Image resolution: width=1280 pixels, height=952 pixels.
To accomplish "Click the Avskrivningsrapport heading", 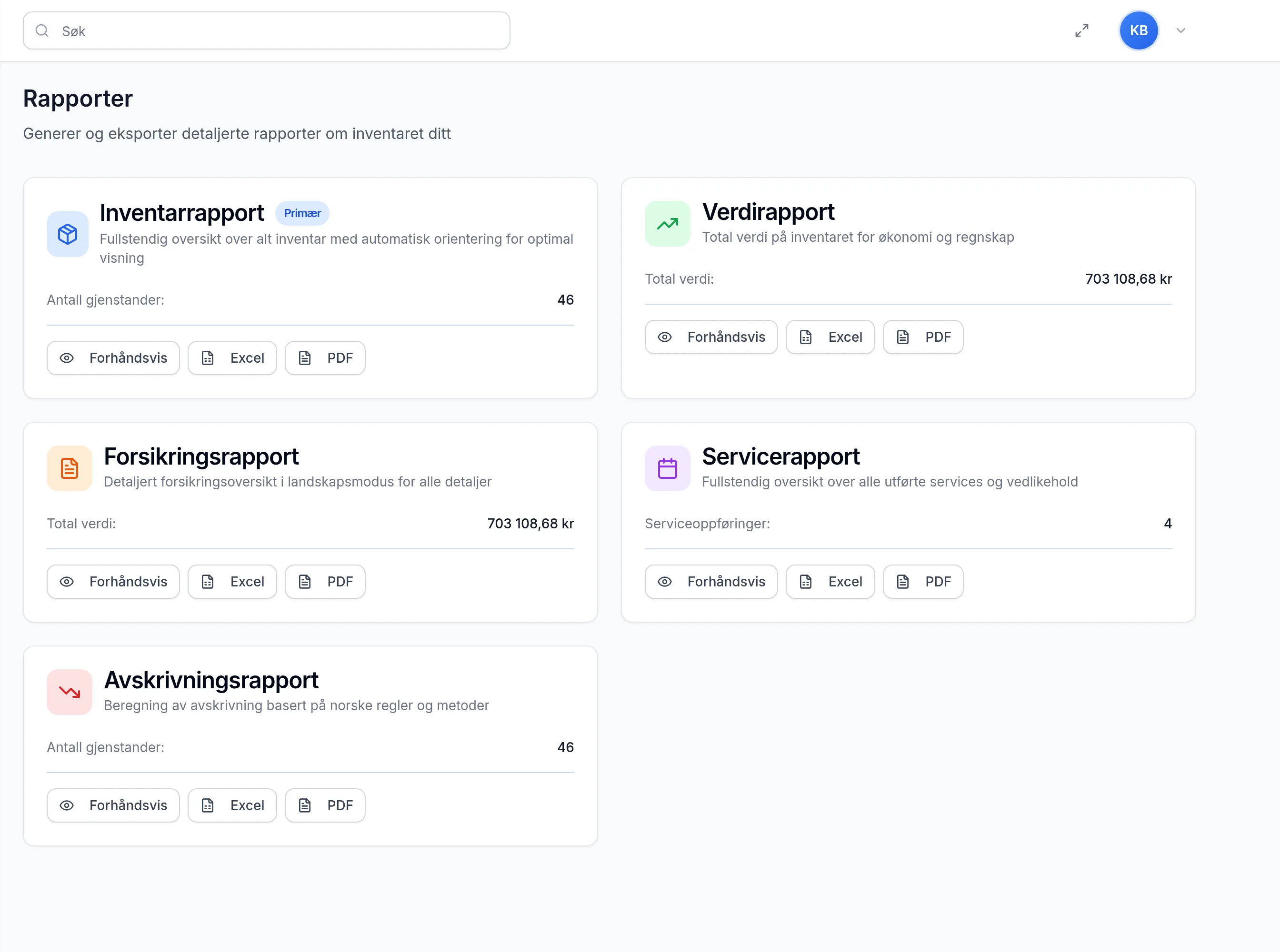I will 211,680.
